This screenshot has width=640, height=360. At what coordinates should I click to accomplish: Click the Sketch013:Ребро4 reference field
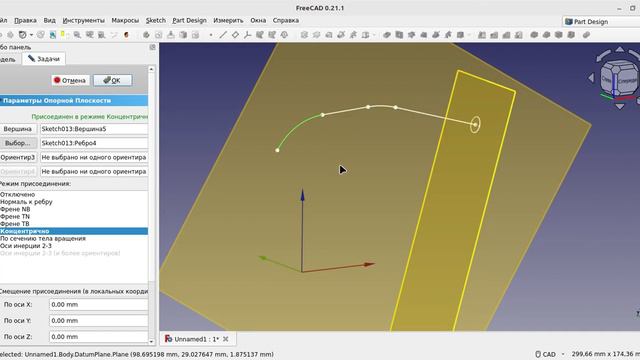[94, 143]
